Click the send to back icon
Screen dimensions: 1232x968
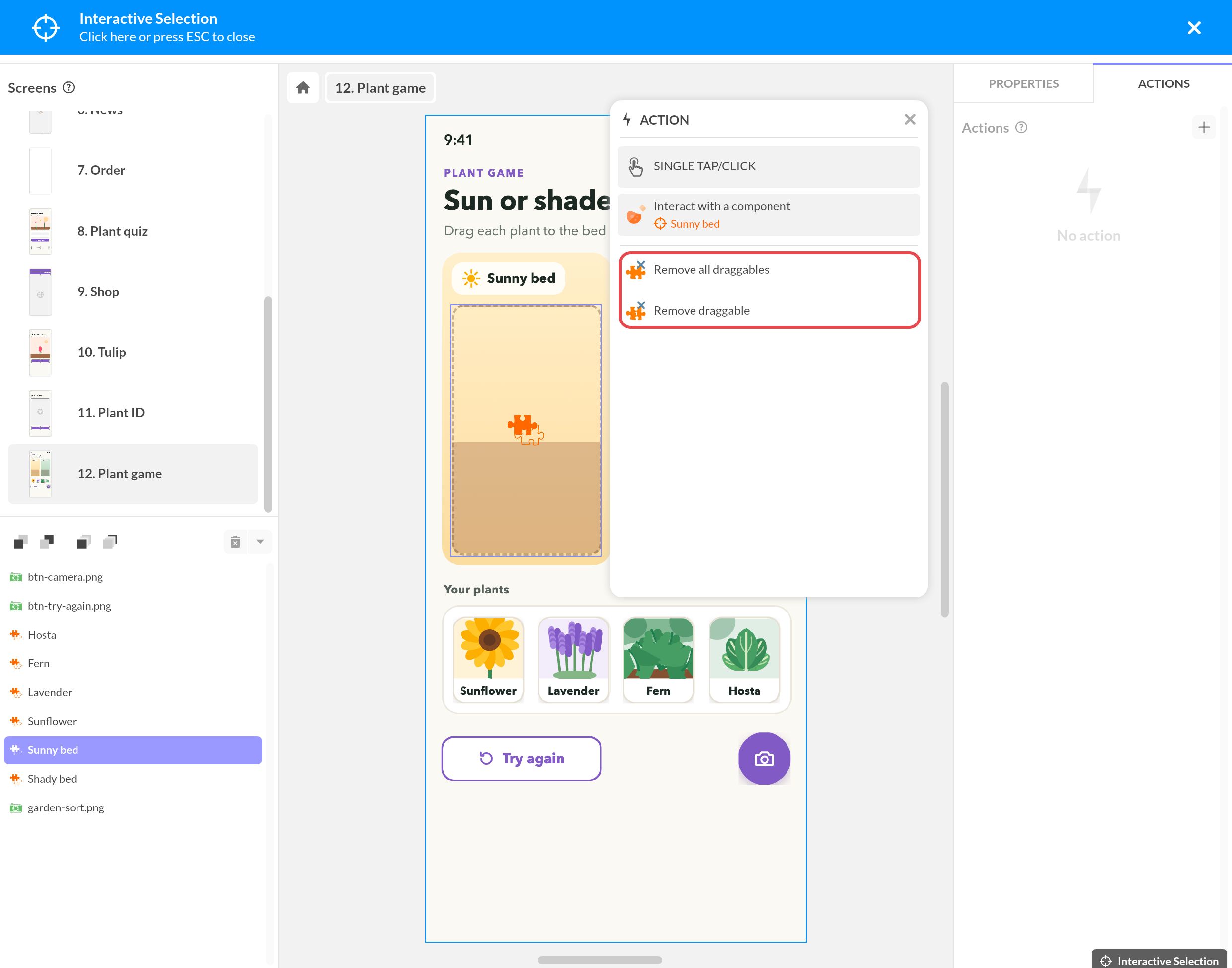tap(110, 542)
